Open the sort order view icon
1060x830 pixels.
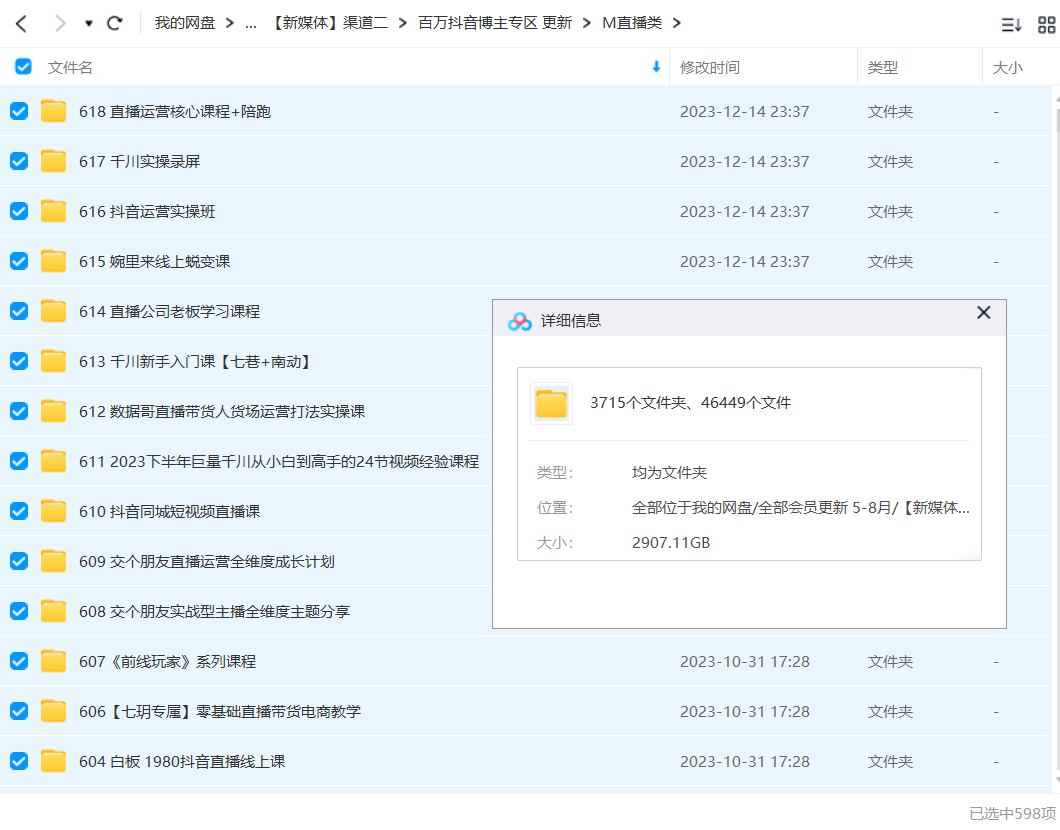tap(1011, 24)
